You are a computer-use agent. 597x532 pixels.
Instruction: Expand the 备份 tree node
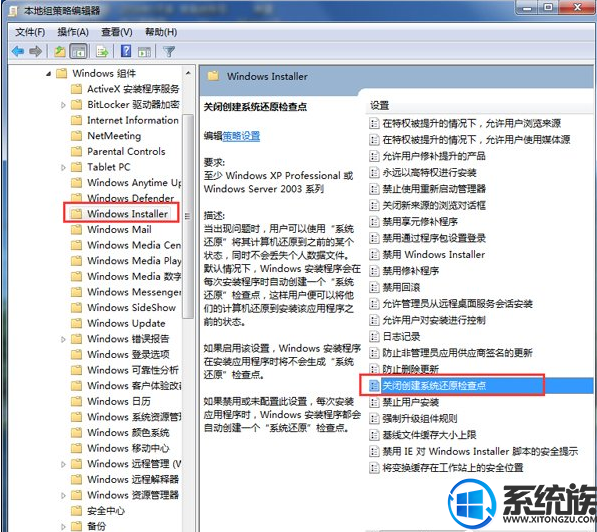coord(63,526)
